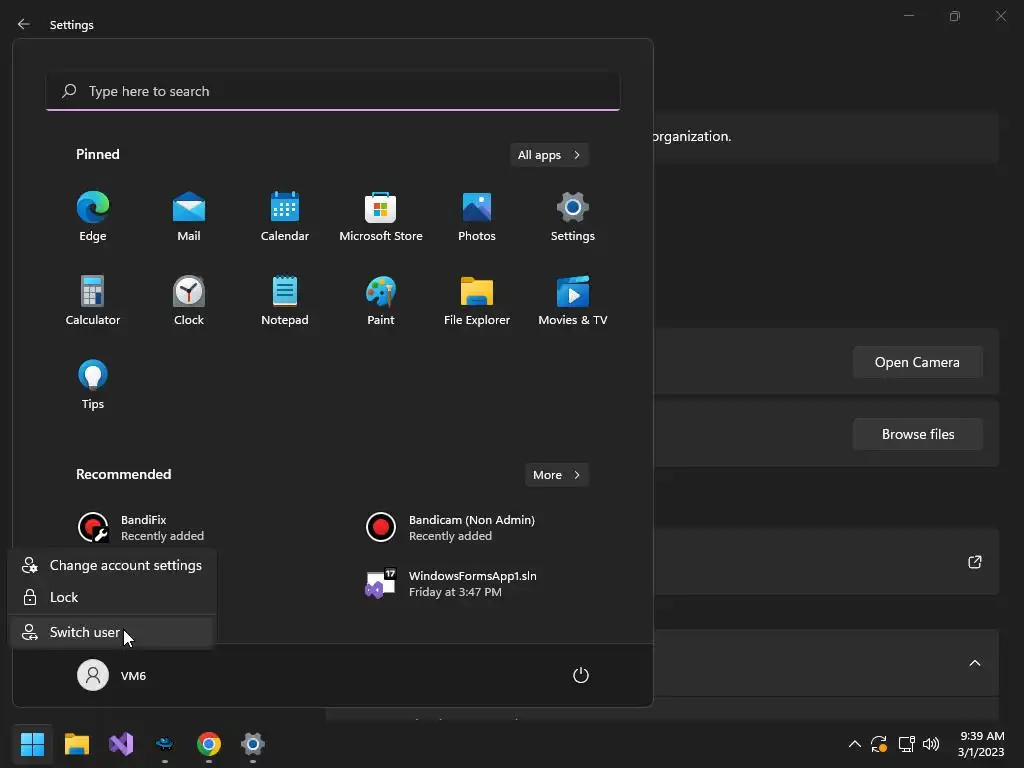Open Microsoft Store from pinned apps
1024x768 pixels.
tap(381, 217)
